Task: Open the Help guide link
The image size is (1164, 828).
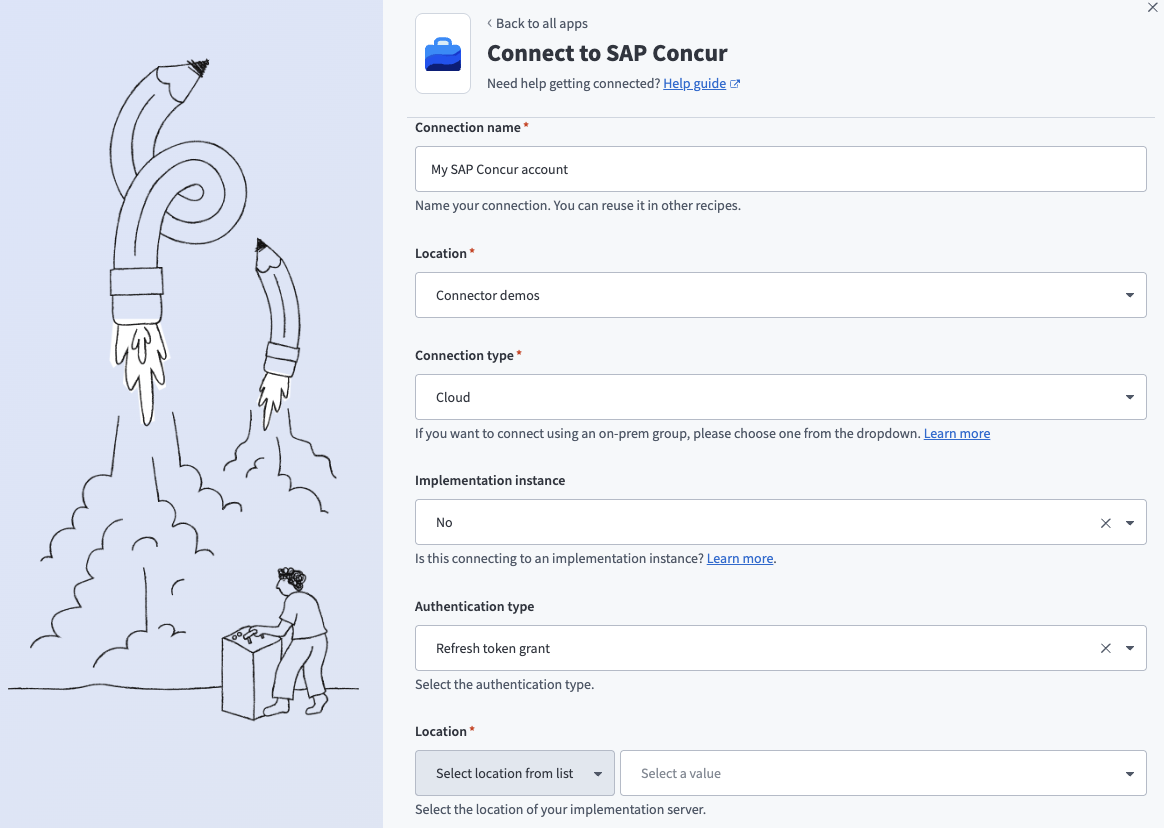Action: [694, 83]
